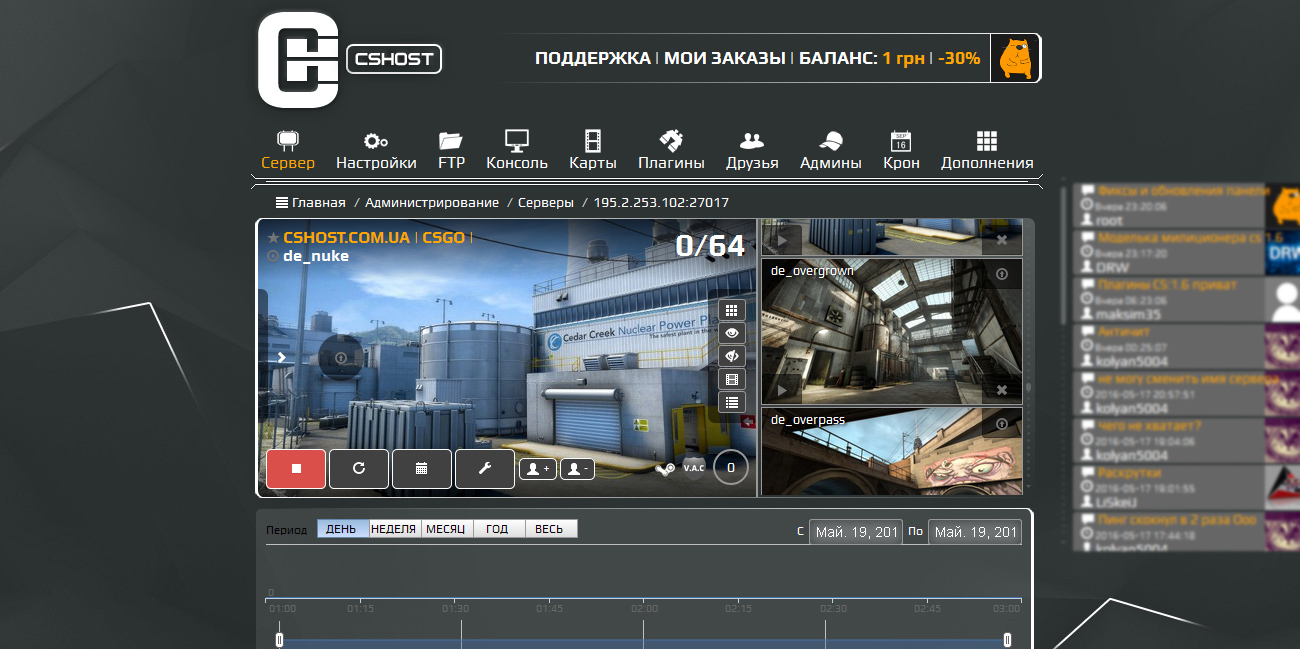
Task: Open the Дополнения add-ons section
Action: [987, 151]
